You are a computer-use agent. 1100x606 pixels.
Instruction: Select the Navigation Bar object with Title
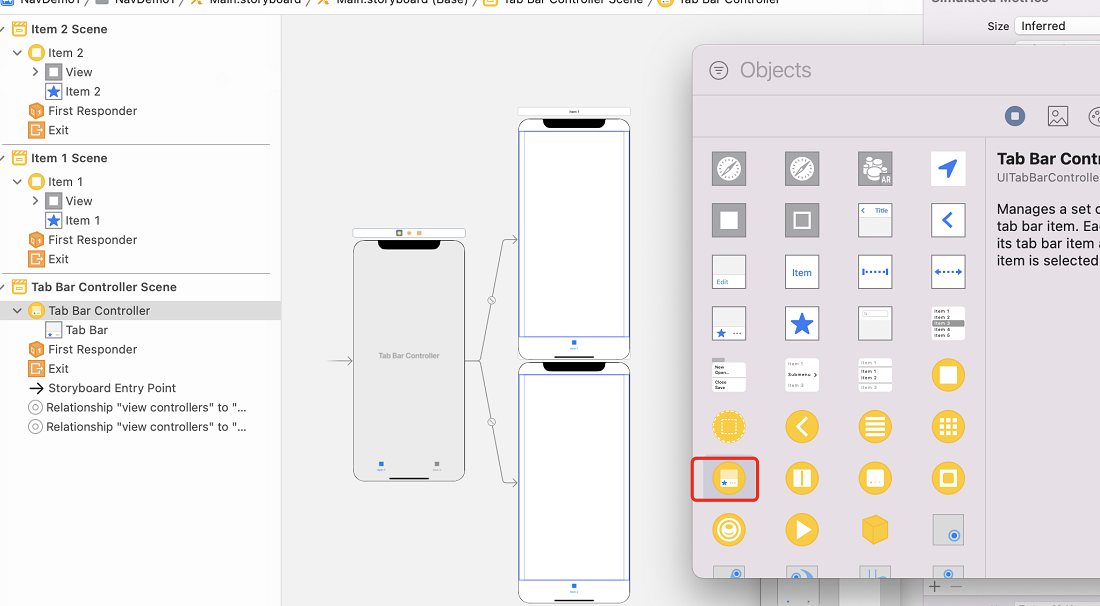click(x=875, y=220)
